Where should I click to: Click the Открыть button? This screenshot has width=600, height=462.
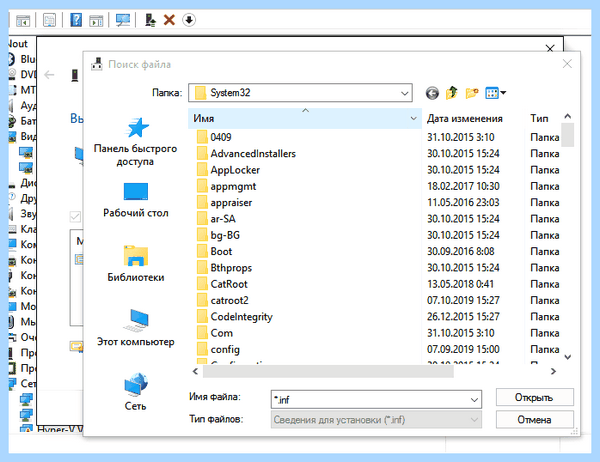tap(535, 398)
